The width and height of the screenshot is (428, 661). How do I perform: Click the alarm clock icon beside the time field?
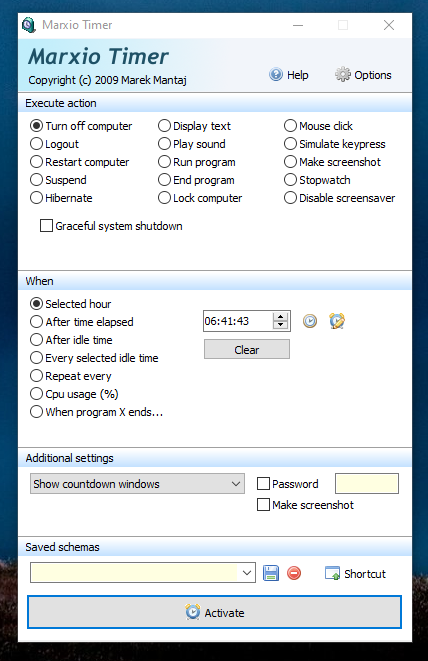click(337, 321)
